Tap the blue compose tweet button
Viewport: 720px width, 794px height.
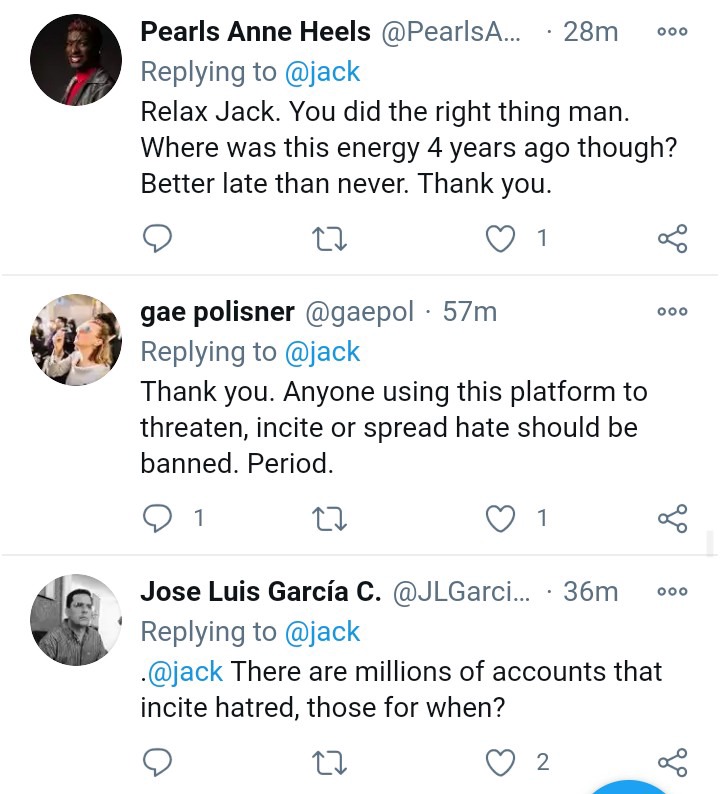click(628, 787)
